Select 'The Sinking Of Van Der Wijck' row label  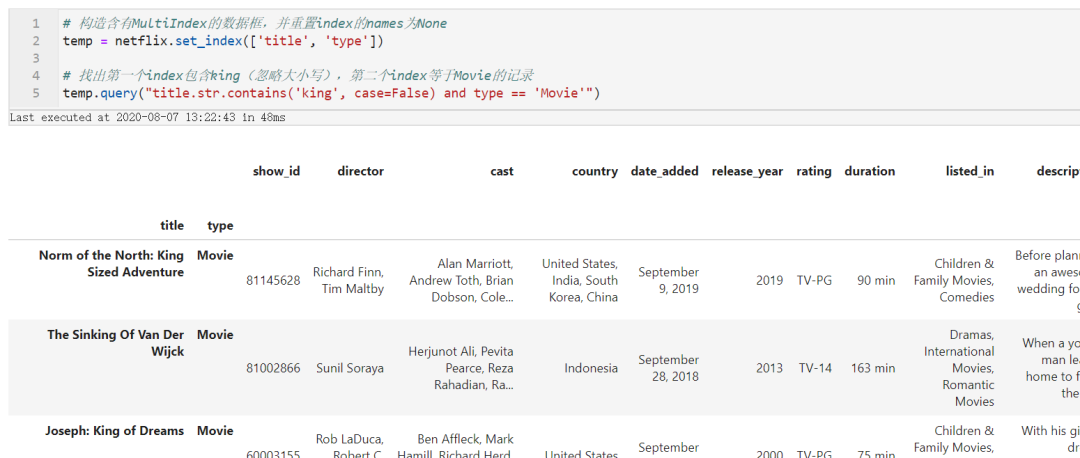coord(115,343)
